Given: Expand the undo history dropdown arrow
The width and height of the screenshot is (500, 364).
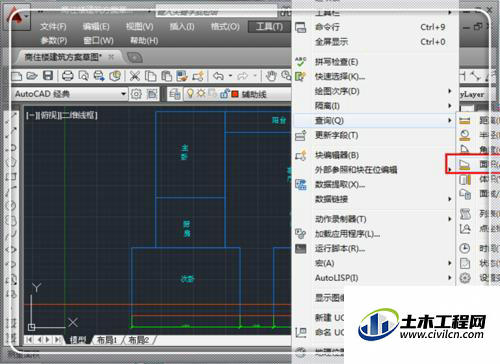Looking at the screenshot, I should (230, 76).
